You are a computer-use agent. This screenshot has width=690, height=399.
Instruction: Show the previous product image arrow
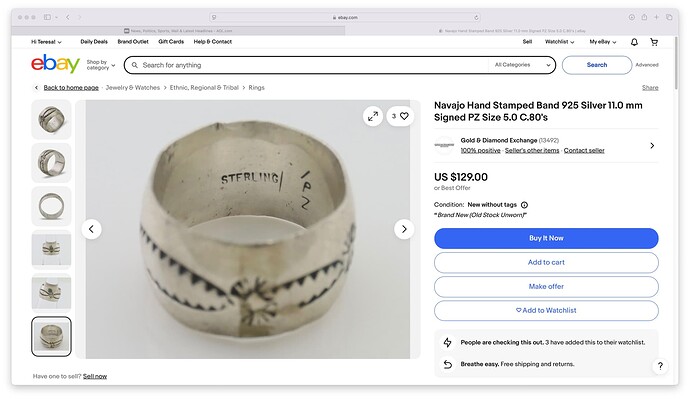92,229
